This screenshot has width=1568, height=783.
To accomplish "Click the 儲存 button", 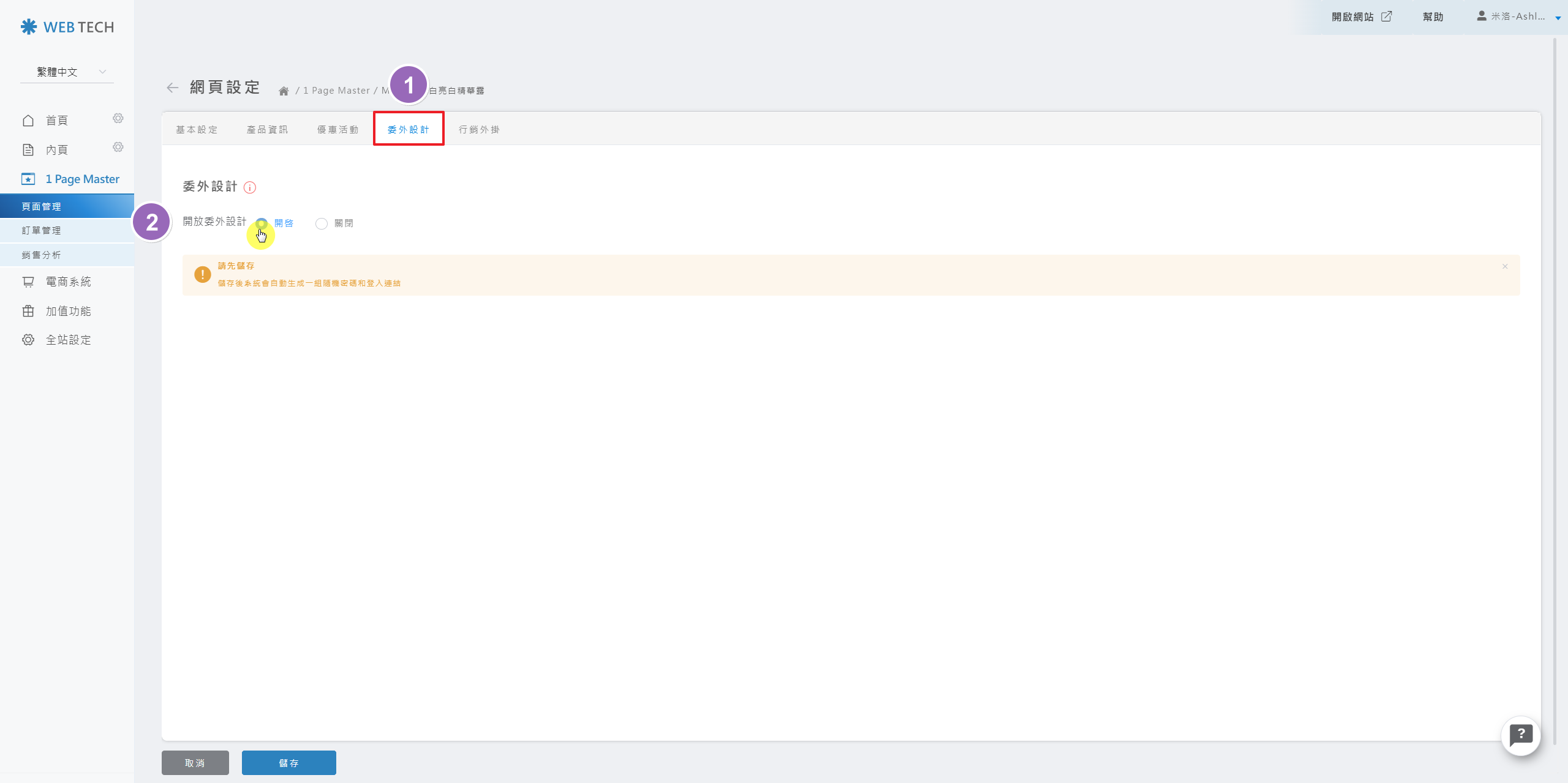I will click(x=288, y=763).
